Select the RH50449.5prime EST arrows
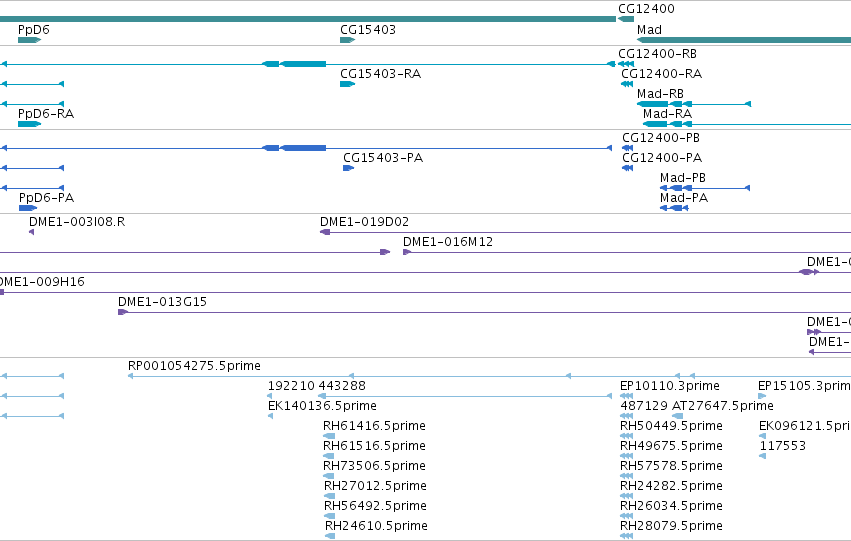Image resolution: width=851 pixels, height=541 pixels. point(627,436)
